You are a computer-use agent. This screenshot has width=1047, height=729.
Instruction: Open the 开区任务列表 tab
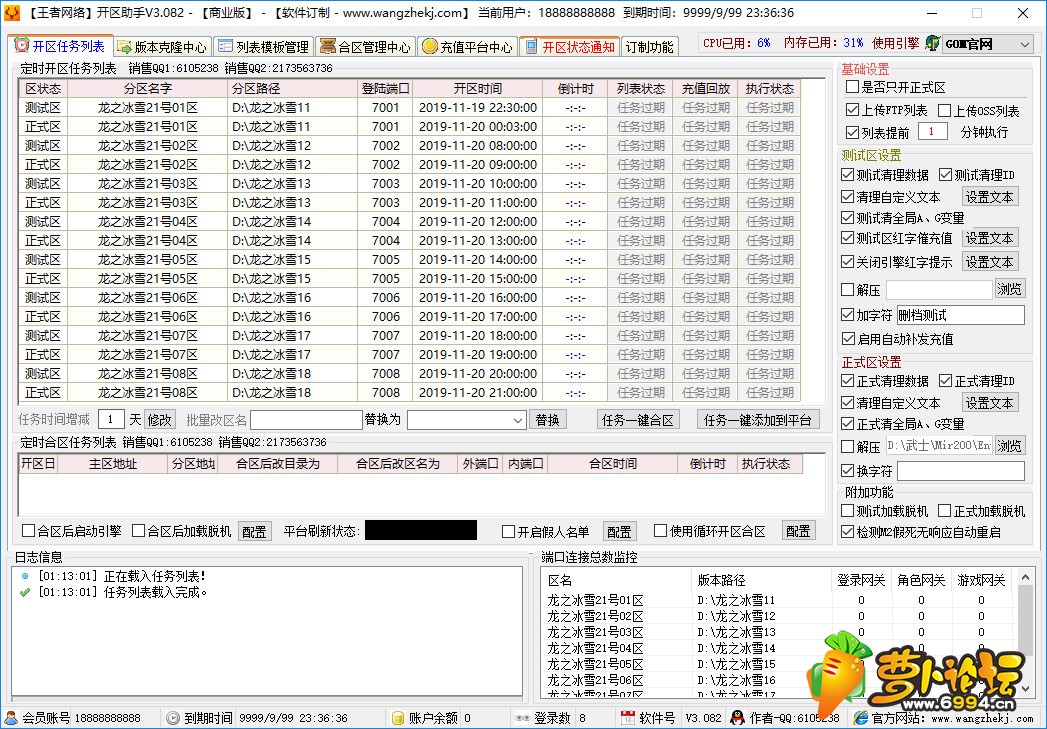(x=62, y=46)
